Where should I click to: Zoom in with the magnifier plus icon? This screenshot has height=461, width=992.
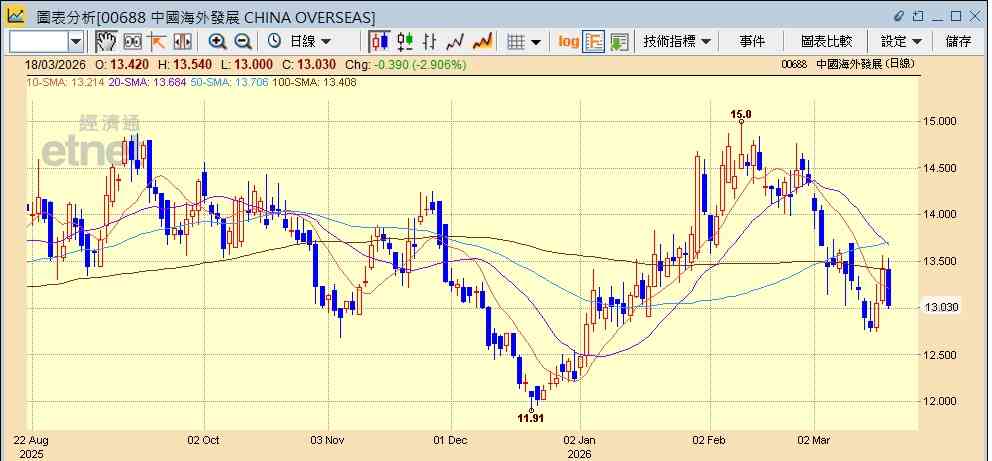(218, 42)
